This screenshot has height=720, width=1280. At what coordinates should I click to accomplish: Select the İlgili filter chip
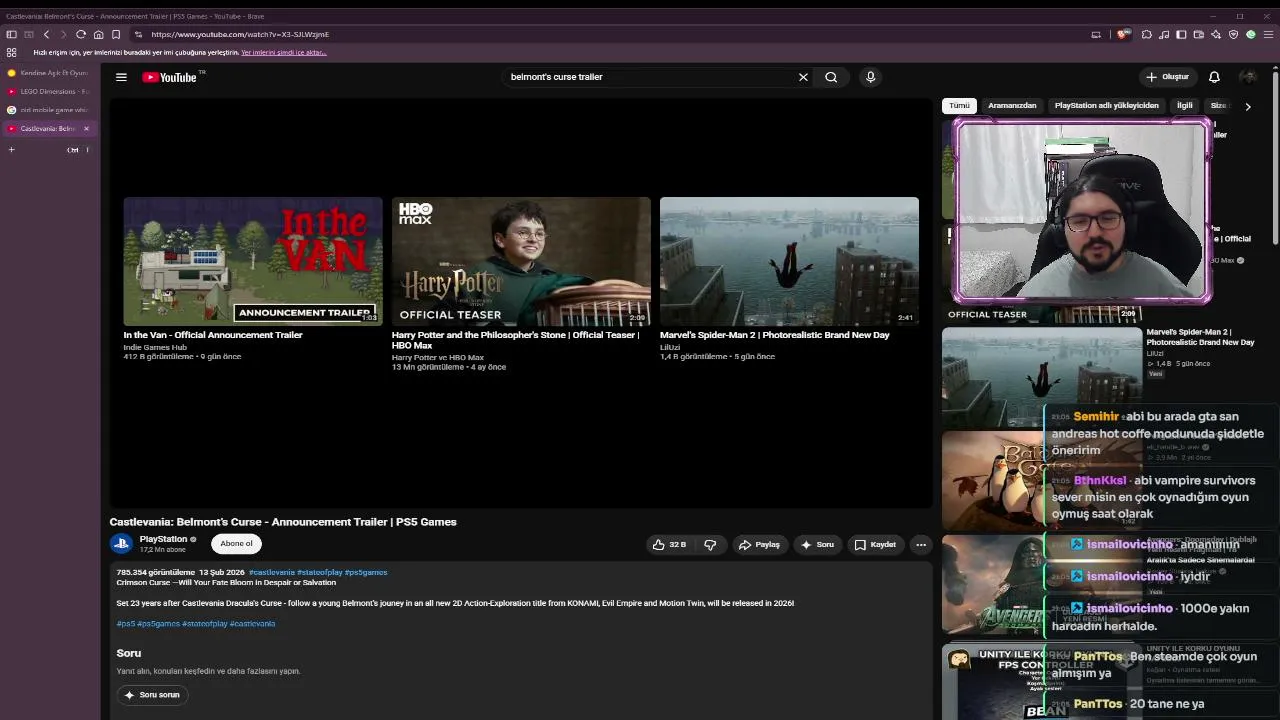(1185, 105)
